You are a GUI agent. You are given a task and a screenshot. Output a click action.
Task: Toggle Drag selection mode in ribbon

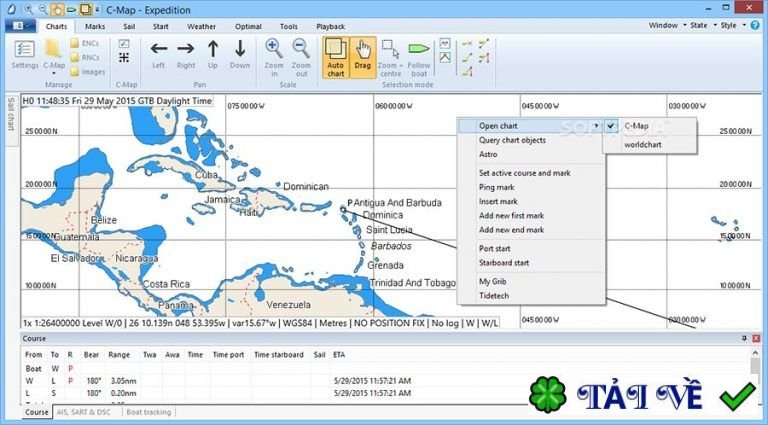coord(363,58)
